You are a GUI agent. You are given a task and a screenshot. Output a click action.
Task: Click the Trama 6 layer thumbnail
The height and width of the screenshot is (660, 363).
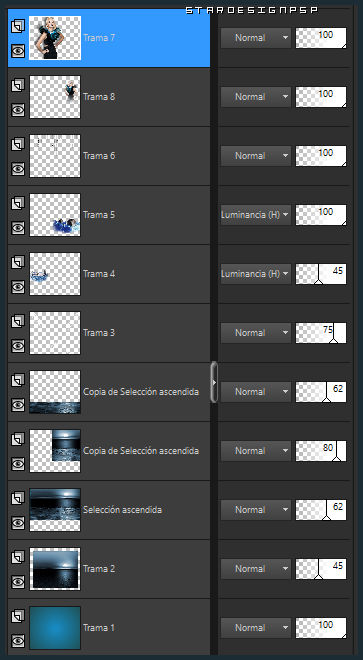click(x=55, y=156)
